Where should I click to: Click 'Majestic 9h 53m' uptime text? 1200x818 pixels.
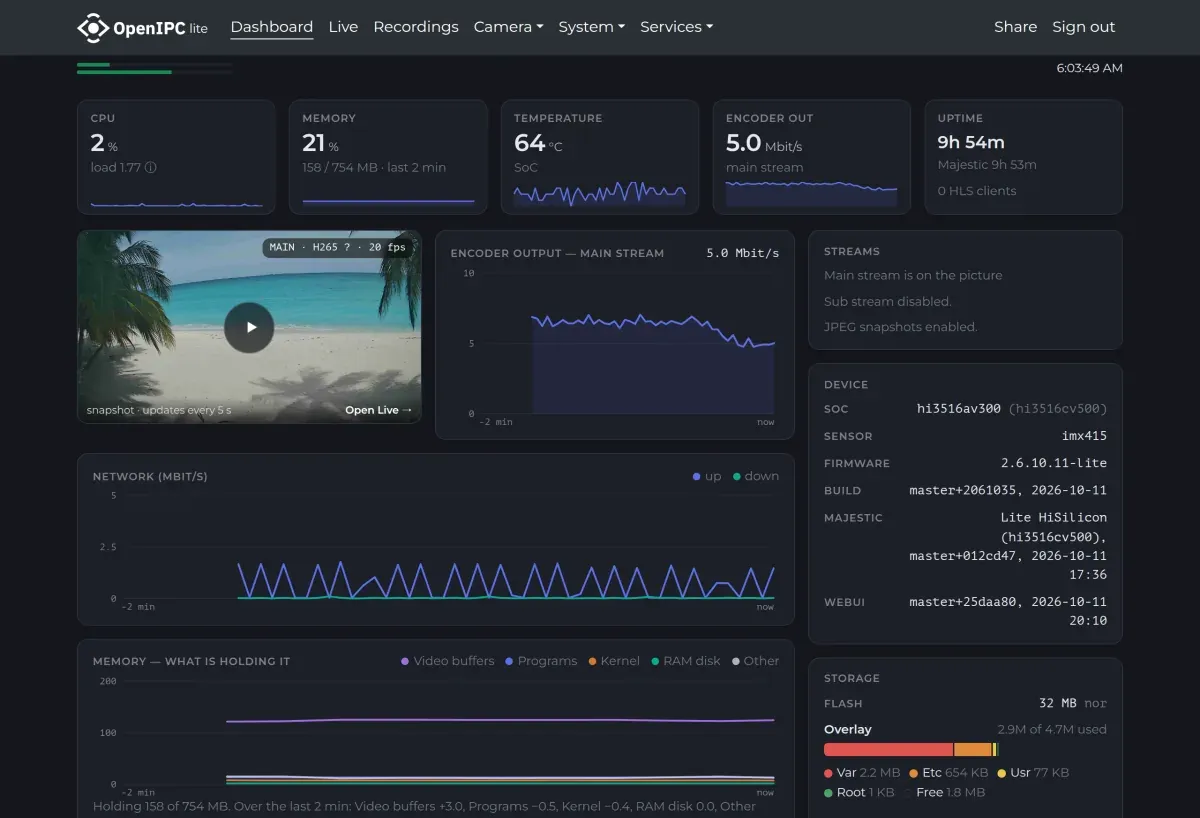(987, 165)
